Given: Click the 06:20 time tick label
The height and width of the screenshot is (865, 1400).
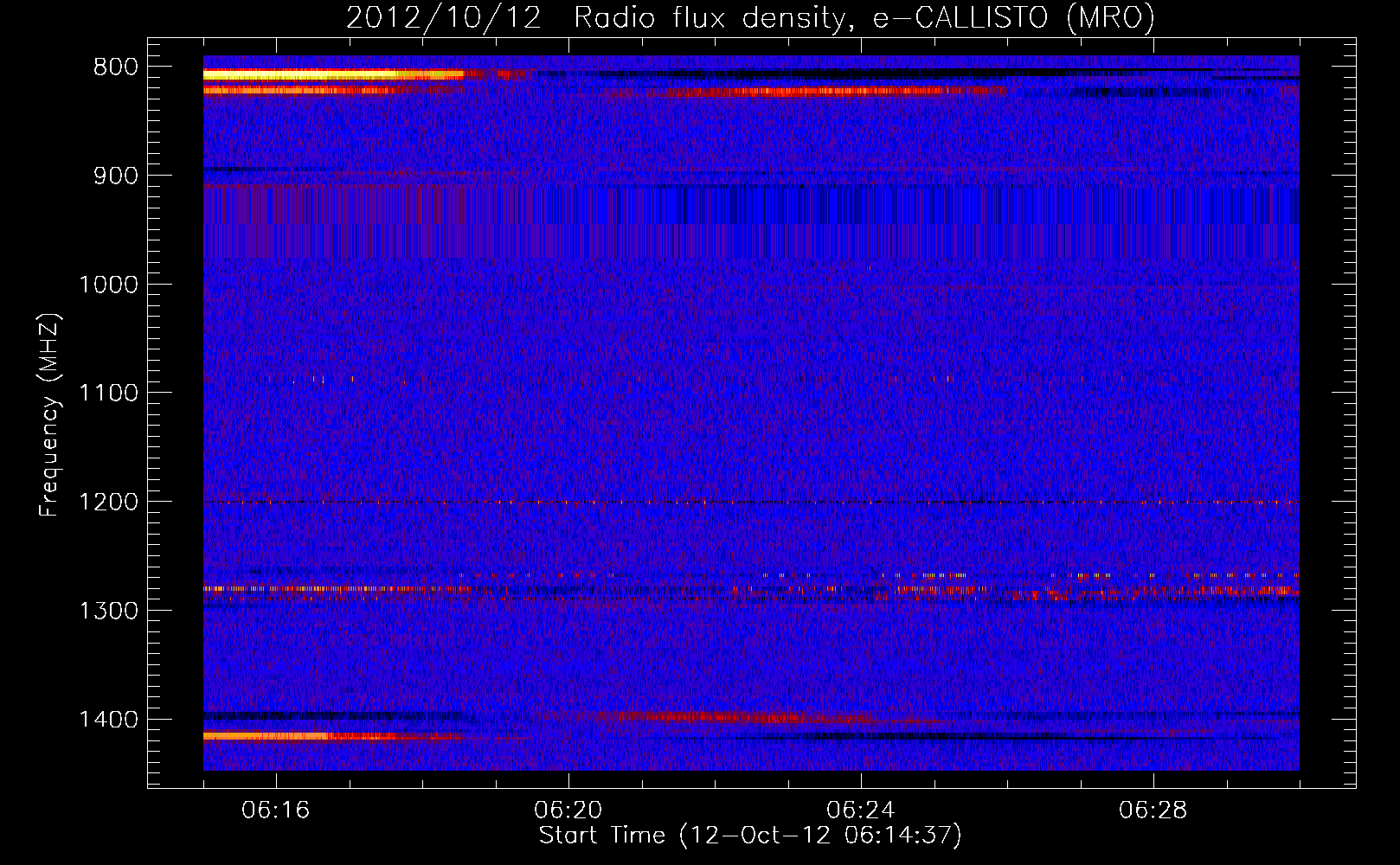Looking at the screenshot, I should [x=568, y=810].
